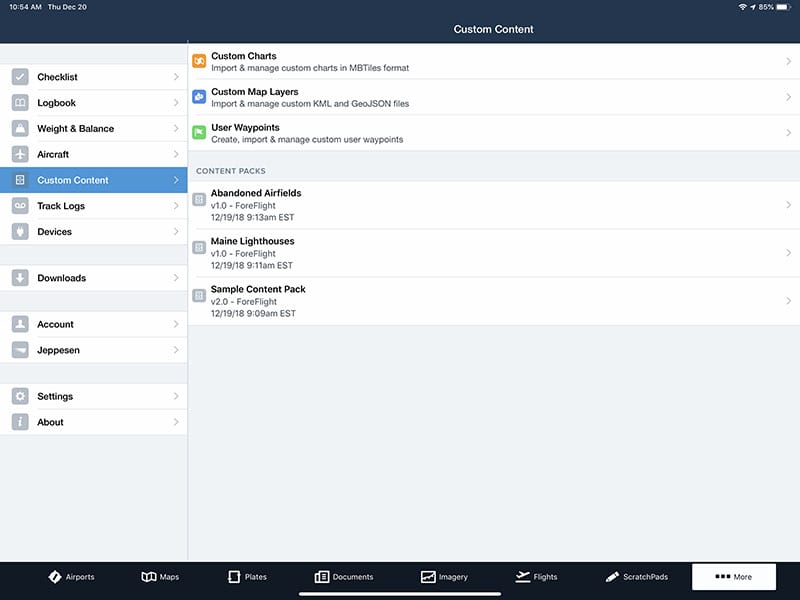Click the Devices plug icon
800x600 pixels.
point(20,232)
